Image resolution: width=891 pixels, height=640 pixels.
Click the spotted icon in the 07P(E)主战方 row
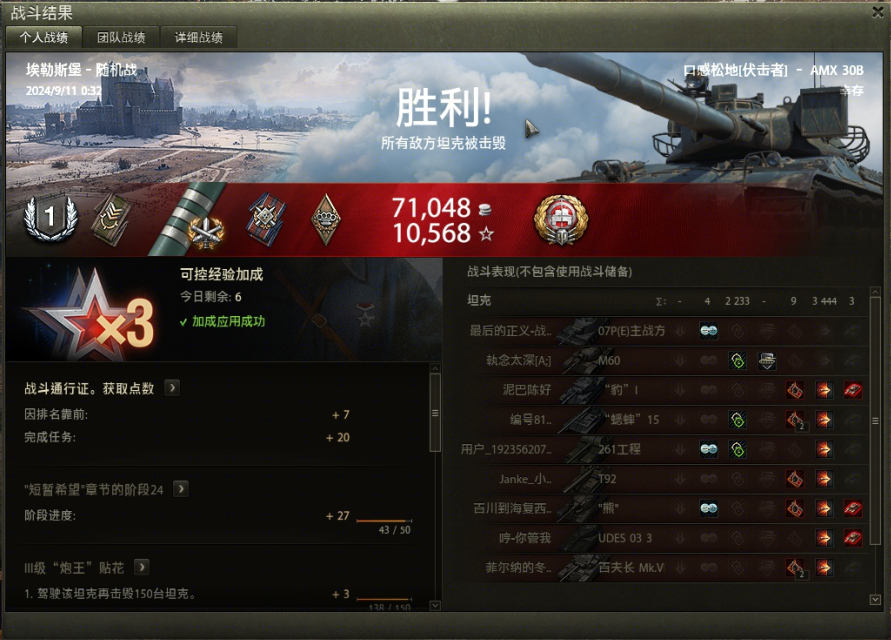click(x=708, y=331)
